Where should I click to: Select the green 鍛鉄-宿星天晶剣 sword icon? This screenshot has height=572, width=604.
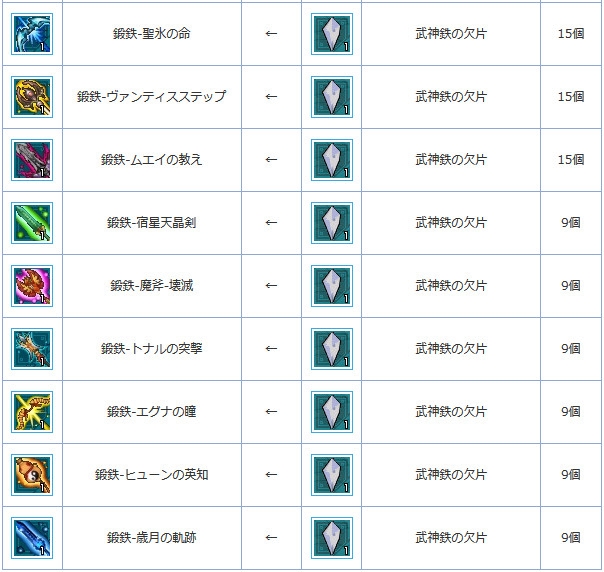[x=32, y=223]
